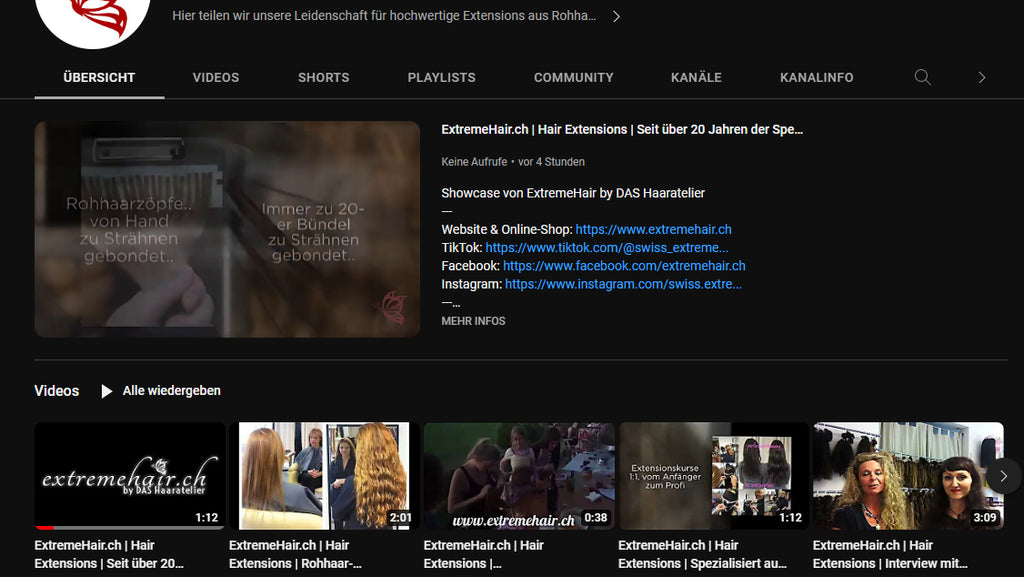This screenshot has width=1024, height=577.
Task: Click 'Showcase von ExtremeHair by DAS Haaratelier' text
Action: (573, 193)
